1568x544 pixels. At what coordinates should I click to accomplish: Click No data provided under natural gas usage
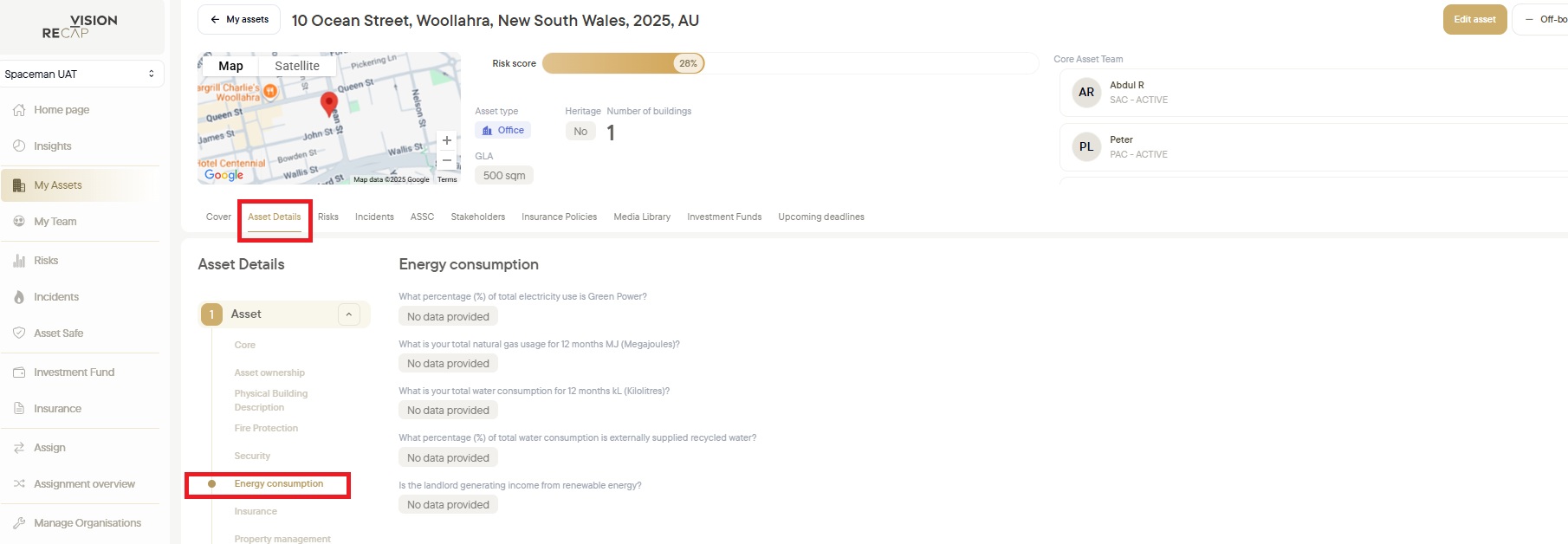point(448,364)
